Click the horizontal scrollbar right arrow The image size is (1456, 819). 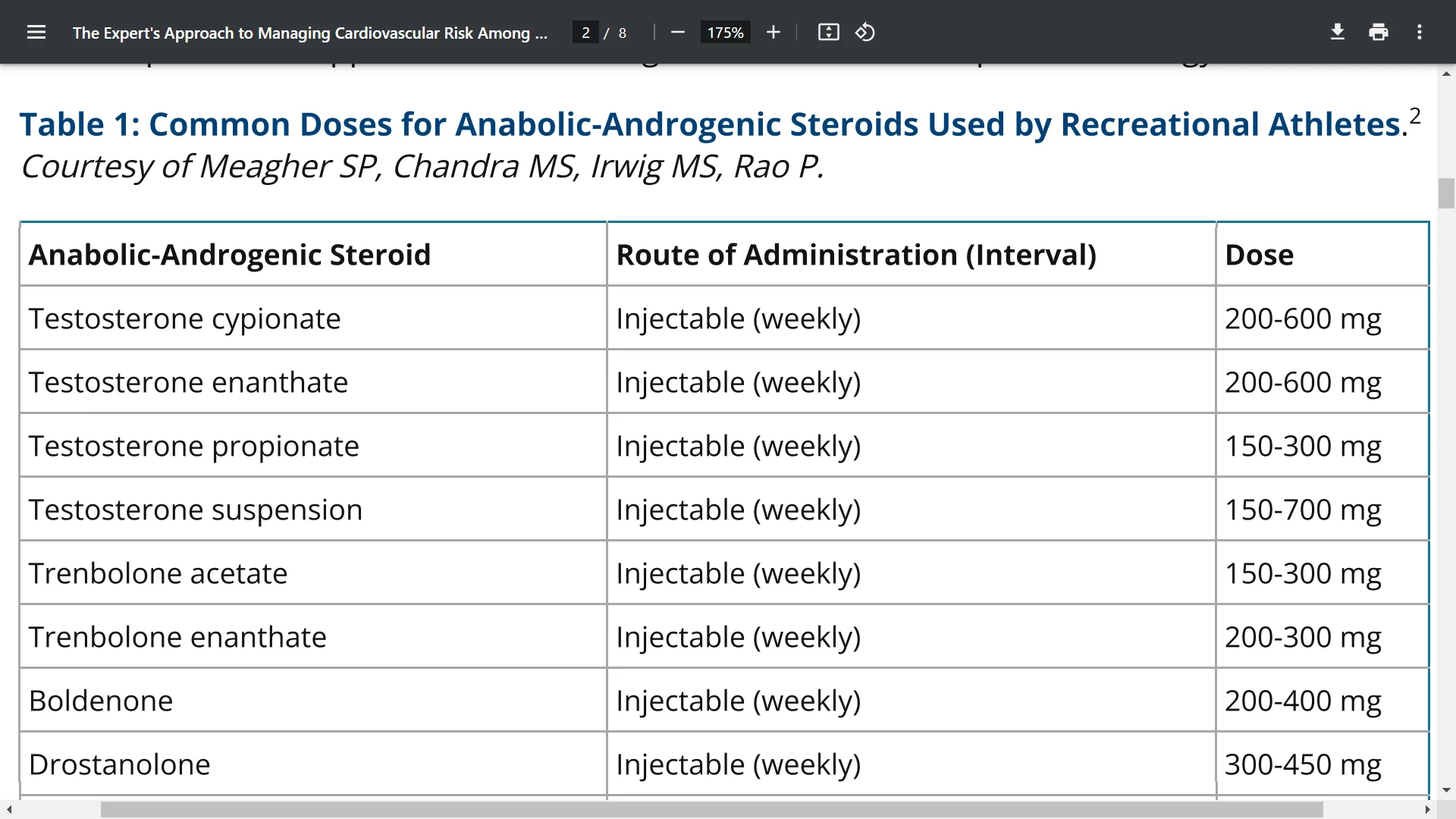(1427, 810)
